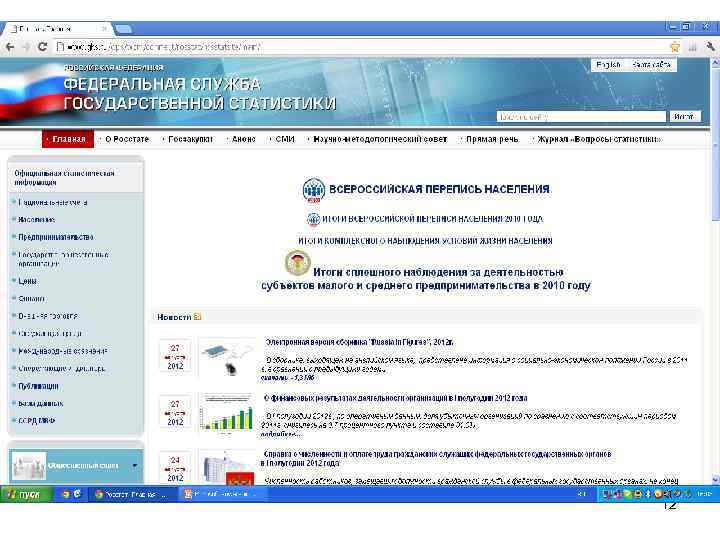
Task: Open Итоги комплексного наблюдения условий жизни населения
Action: click(x=425, y=241)
